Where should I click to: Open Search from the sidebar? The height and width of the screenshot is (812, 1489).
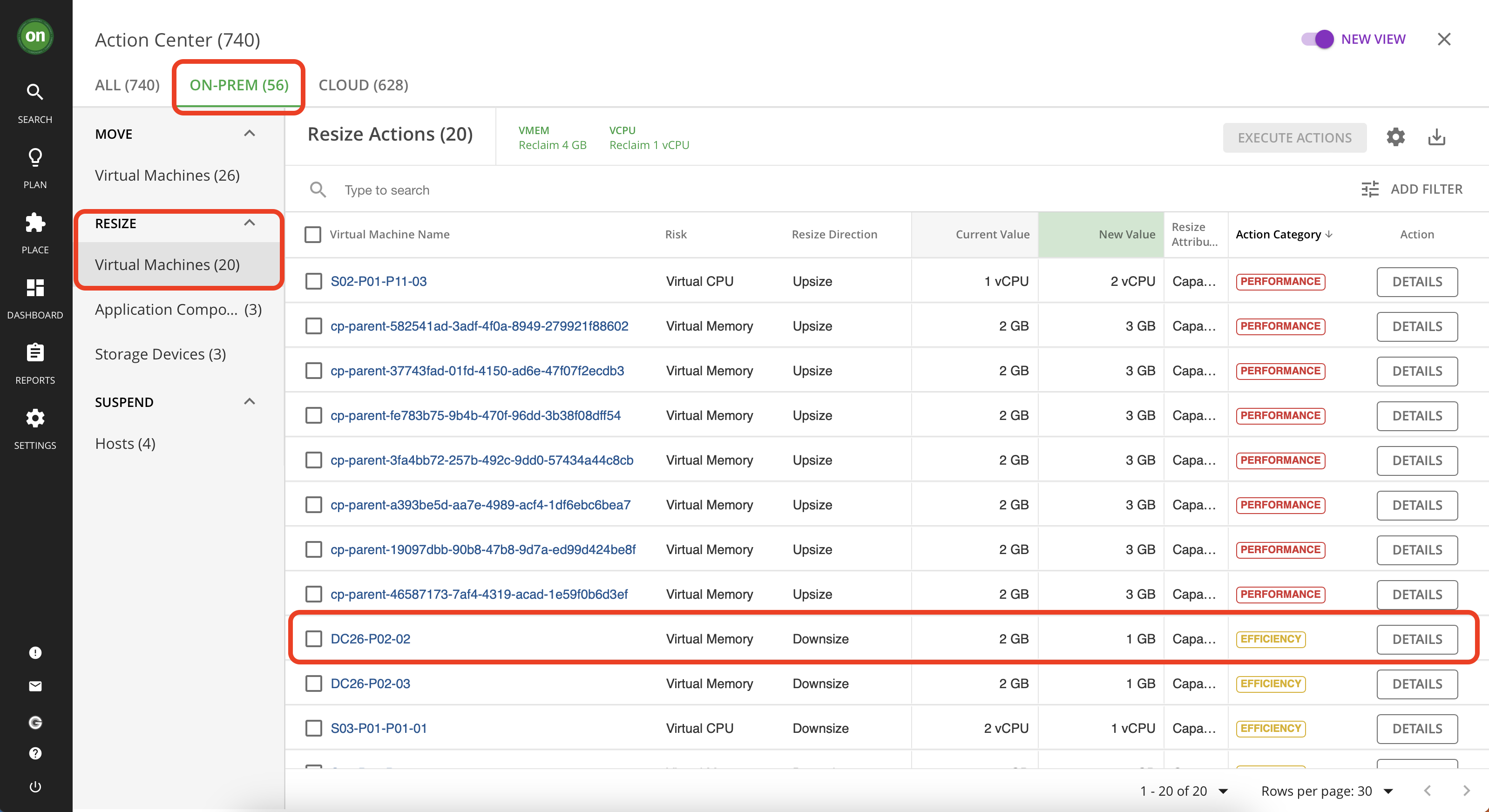pos(35,103)
